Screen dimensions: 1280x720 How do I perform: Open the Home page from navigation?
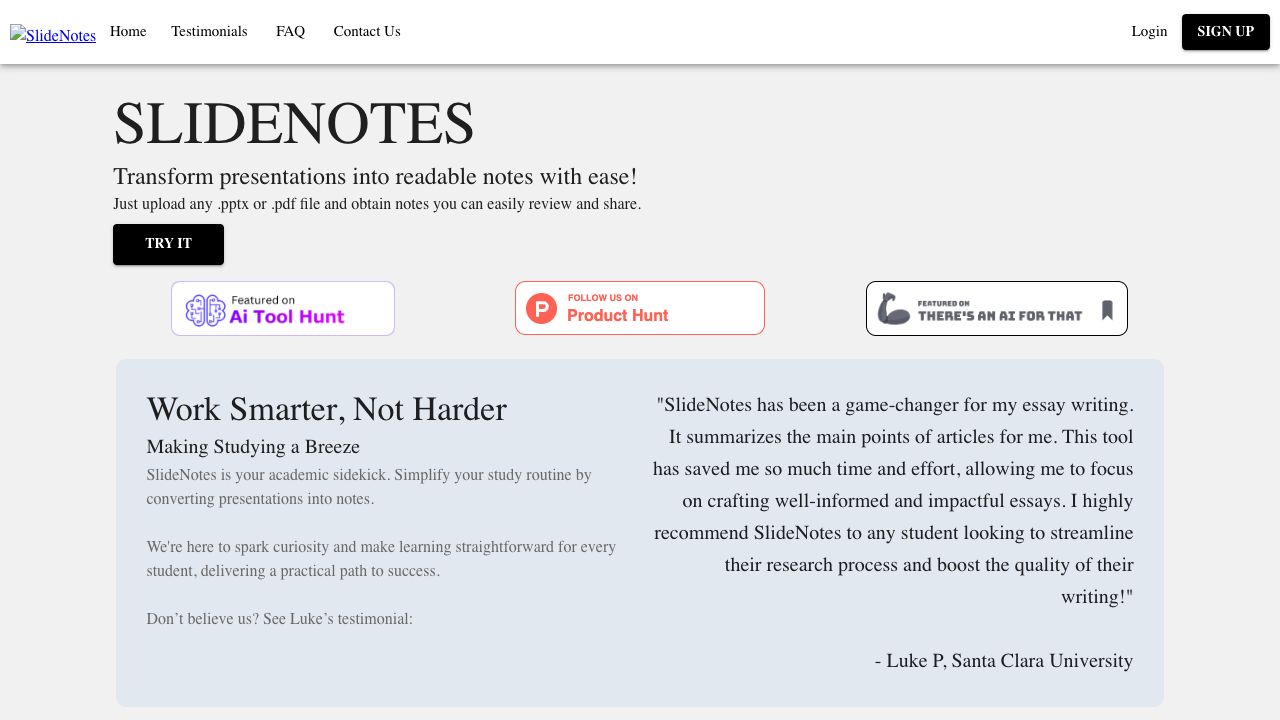pos(128,32)
